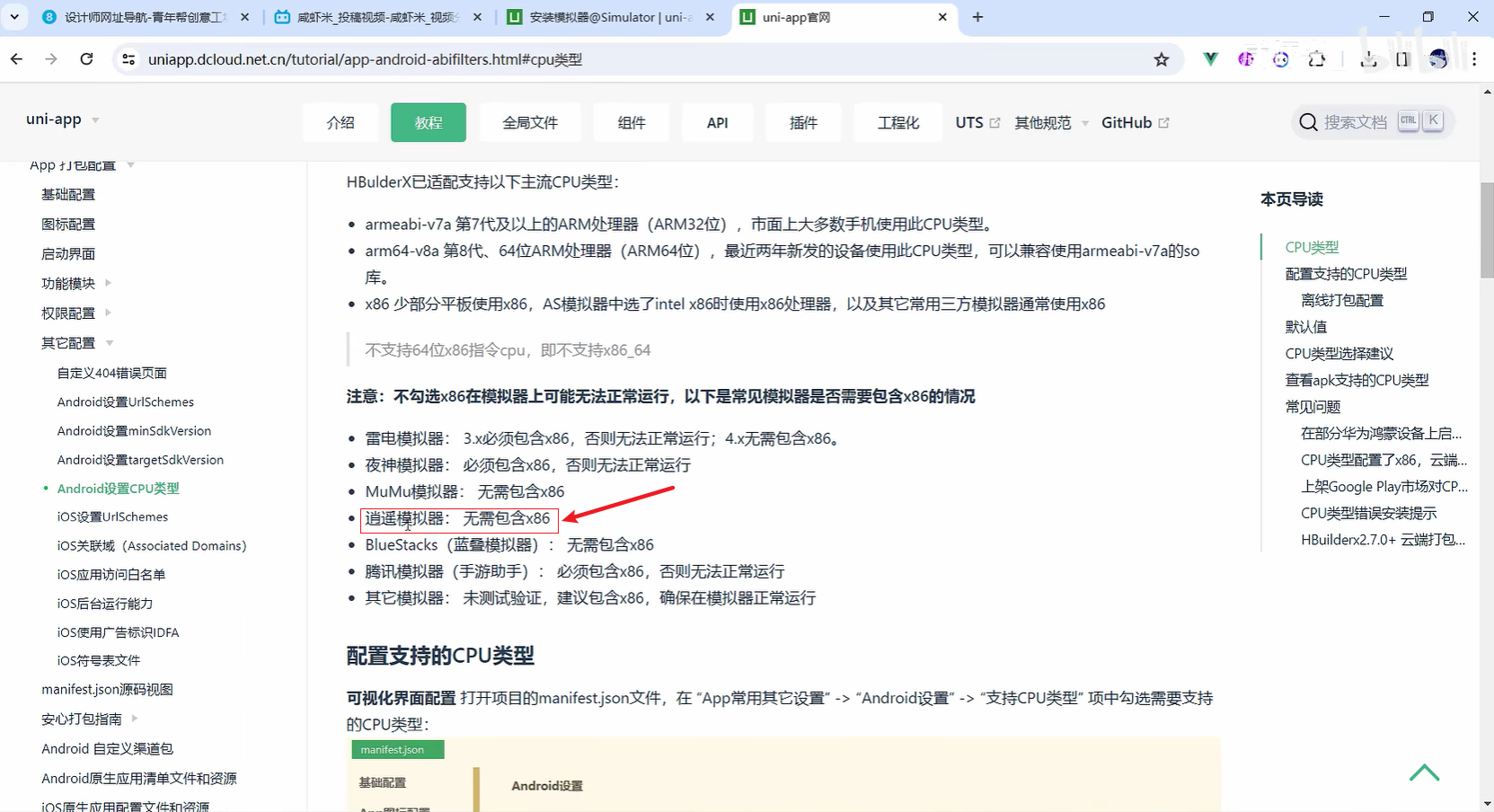Viewport: 1494px width, 812px height.
Task: Expand the 其他规范 dropdown
Action: pos(1051,122)
